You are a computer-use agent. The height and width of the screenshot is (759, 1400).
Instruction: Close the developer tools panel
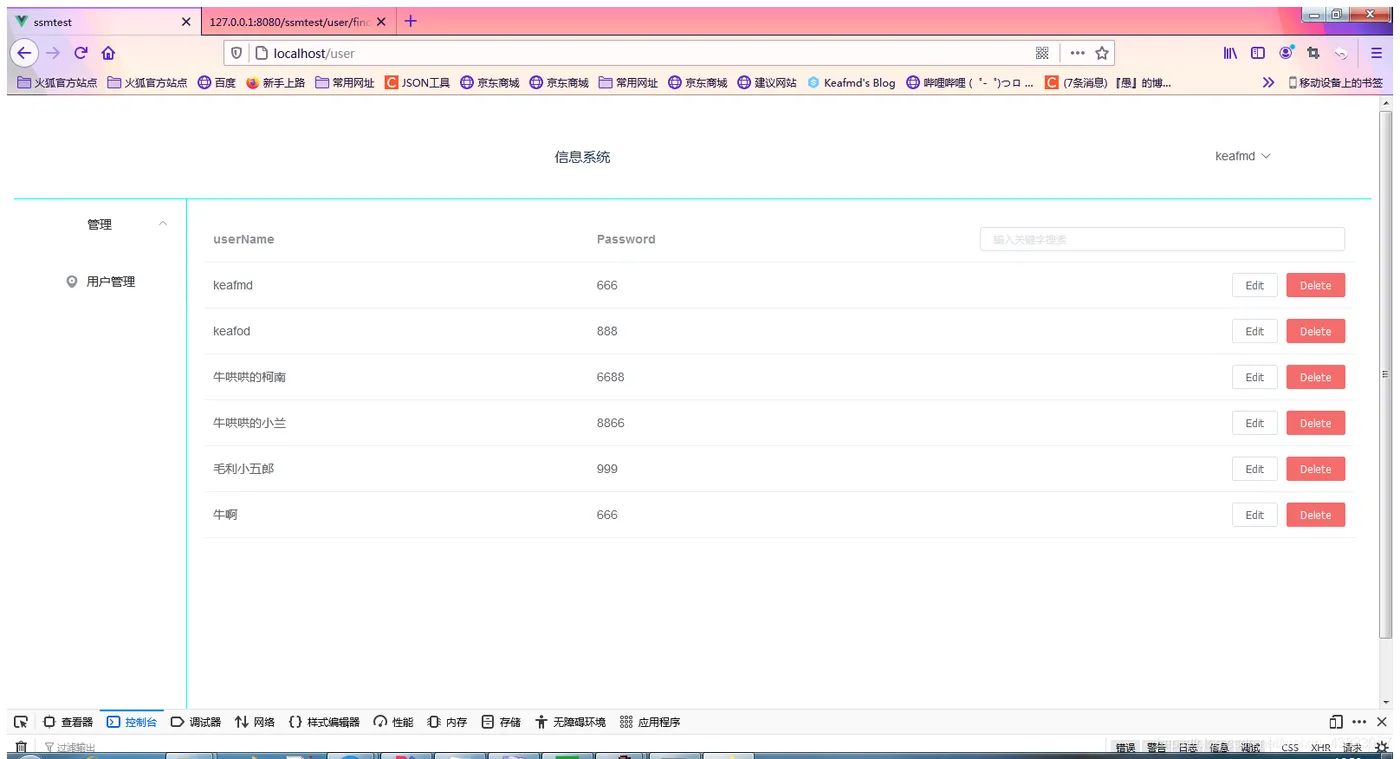(x=1382, y=722)
